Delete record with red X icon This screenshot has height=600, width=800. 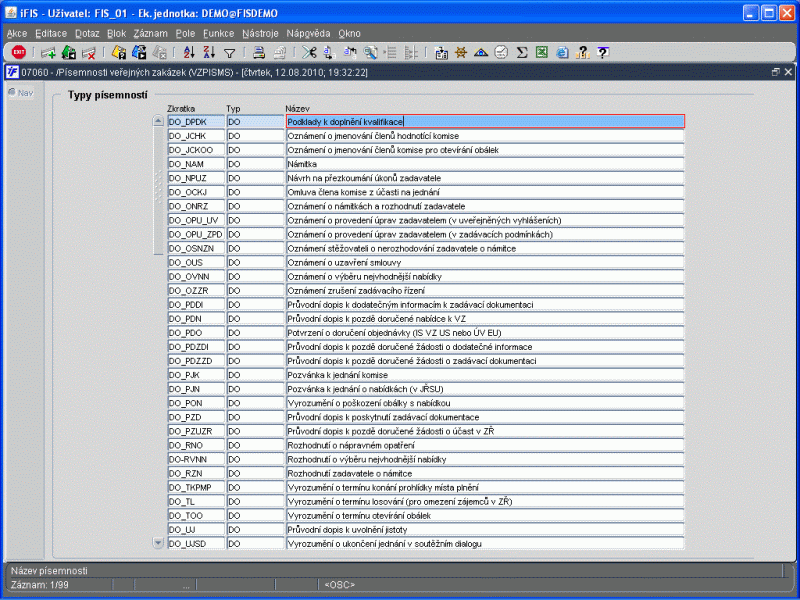(89, 52)
